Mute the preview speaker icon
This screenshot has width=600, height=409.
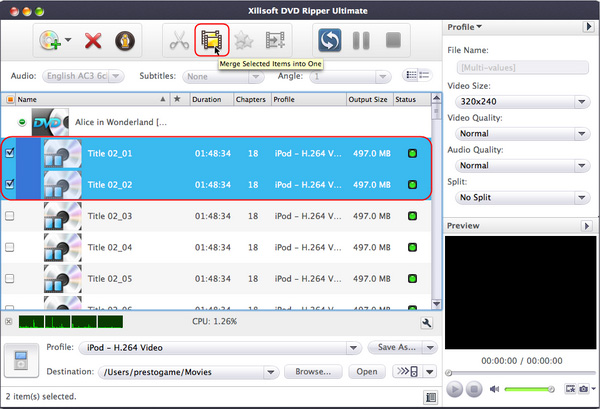click(494, 389)
